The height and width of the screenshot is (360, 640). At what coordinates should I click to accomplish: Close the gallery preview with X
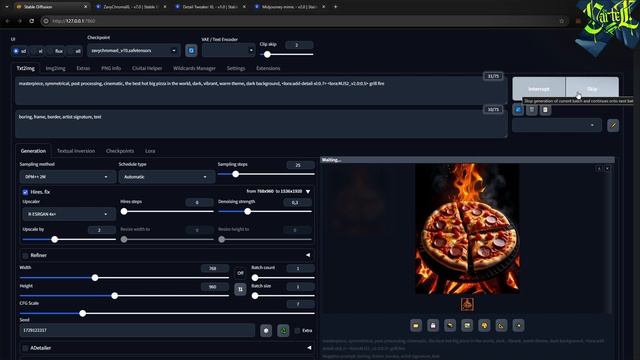(x=607, y=169)
